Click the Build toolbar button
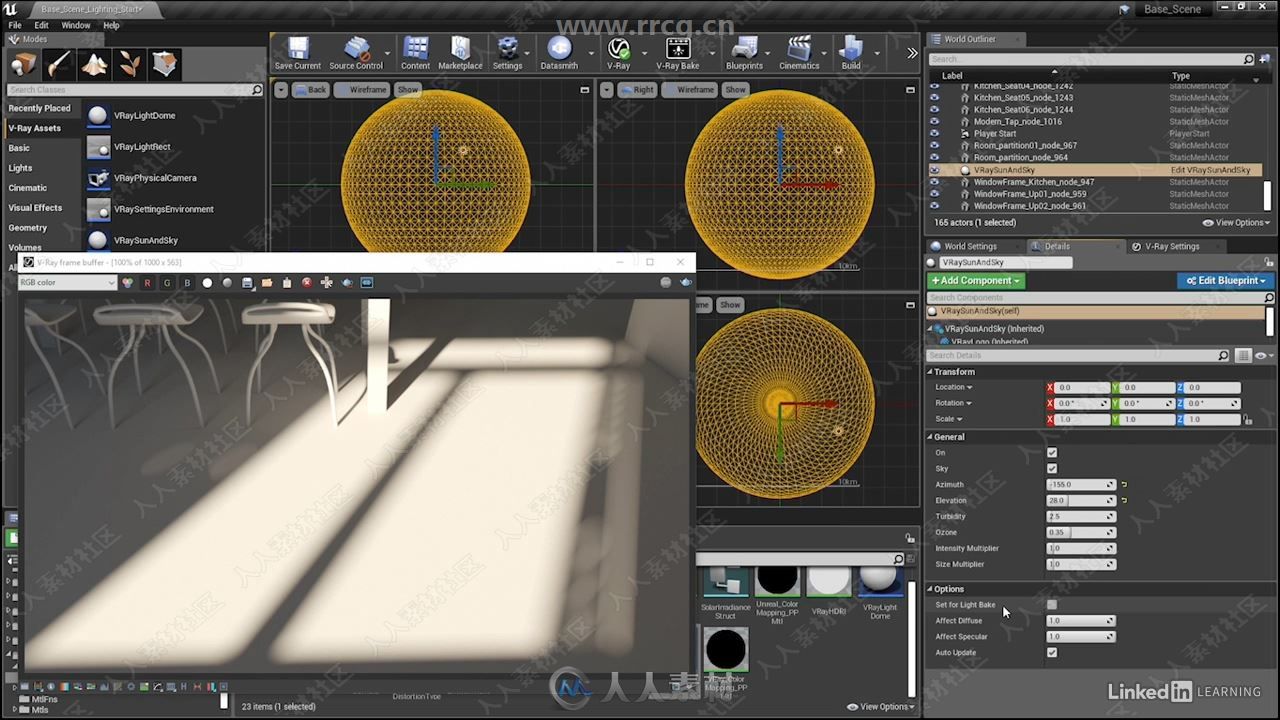This screenshot has height=720, width=1280. click(851, 54)
